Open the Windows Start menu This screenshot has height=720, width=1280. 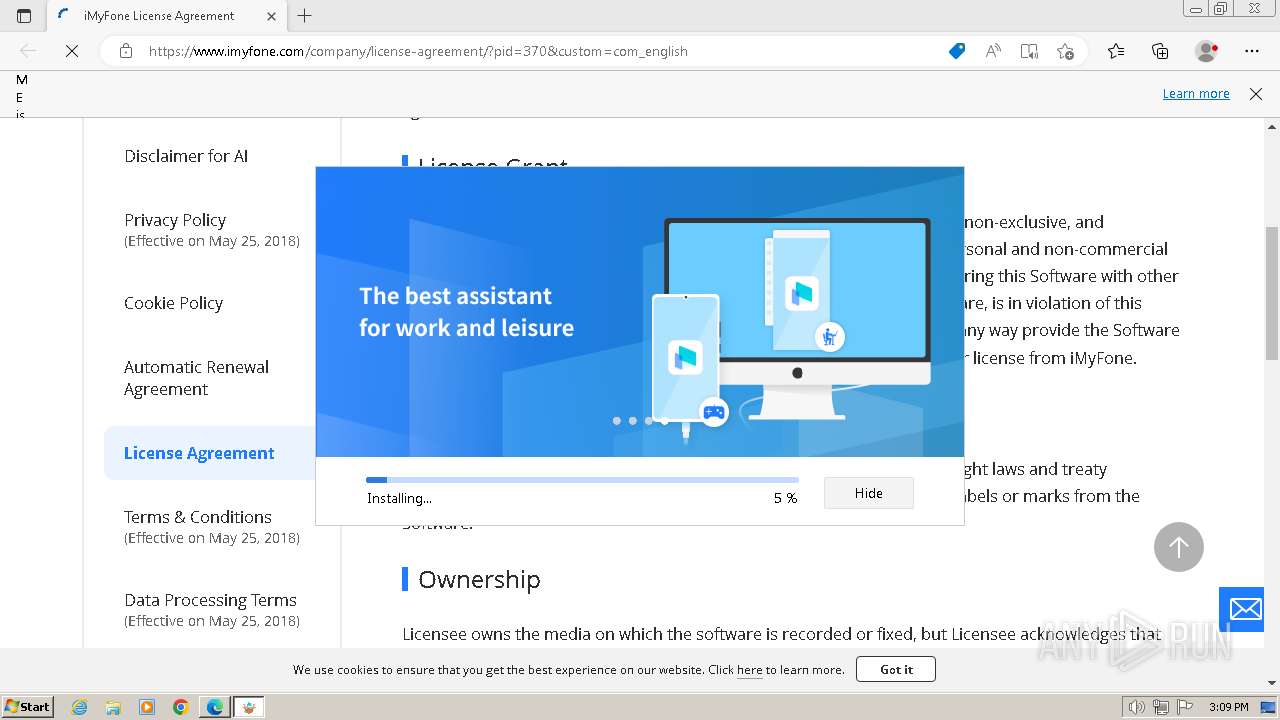[x=28, y=706]
